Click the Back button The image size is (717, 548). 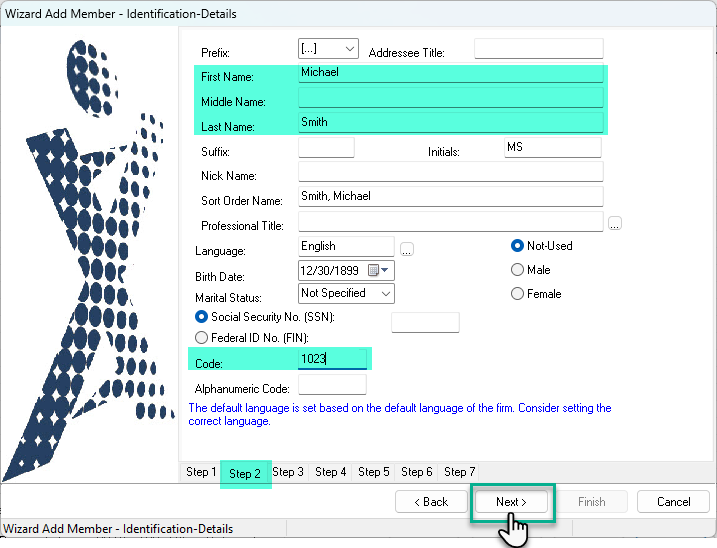point(431,502)
